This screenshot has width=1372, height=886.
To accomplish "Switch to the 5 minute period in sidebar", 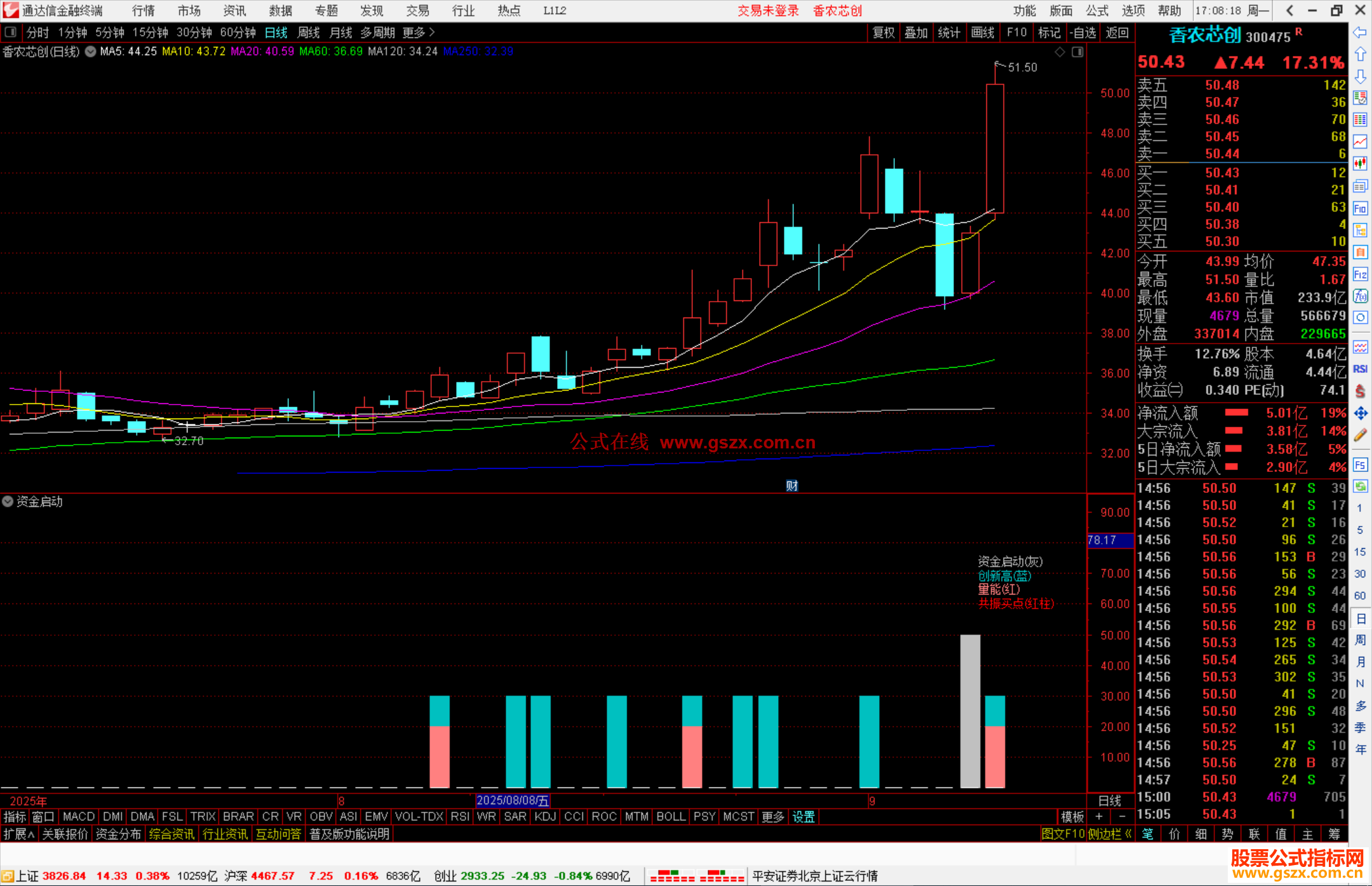I will pyautogui.click(x=1359, y=530).
